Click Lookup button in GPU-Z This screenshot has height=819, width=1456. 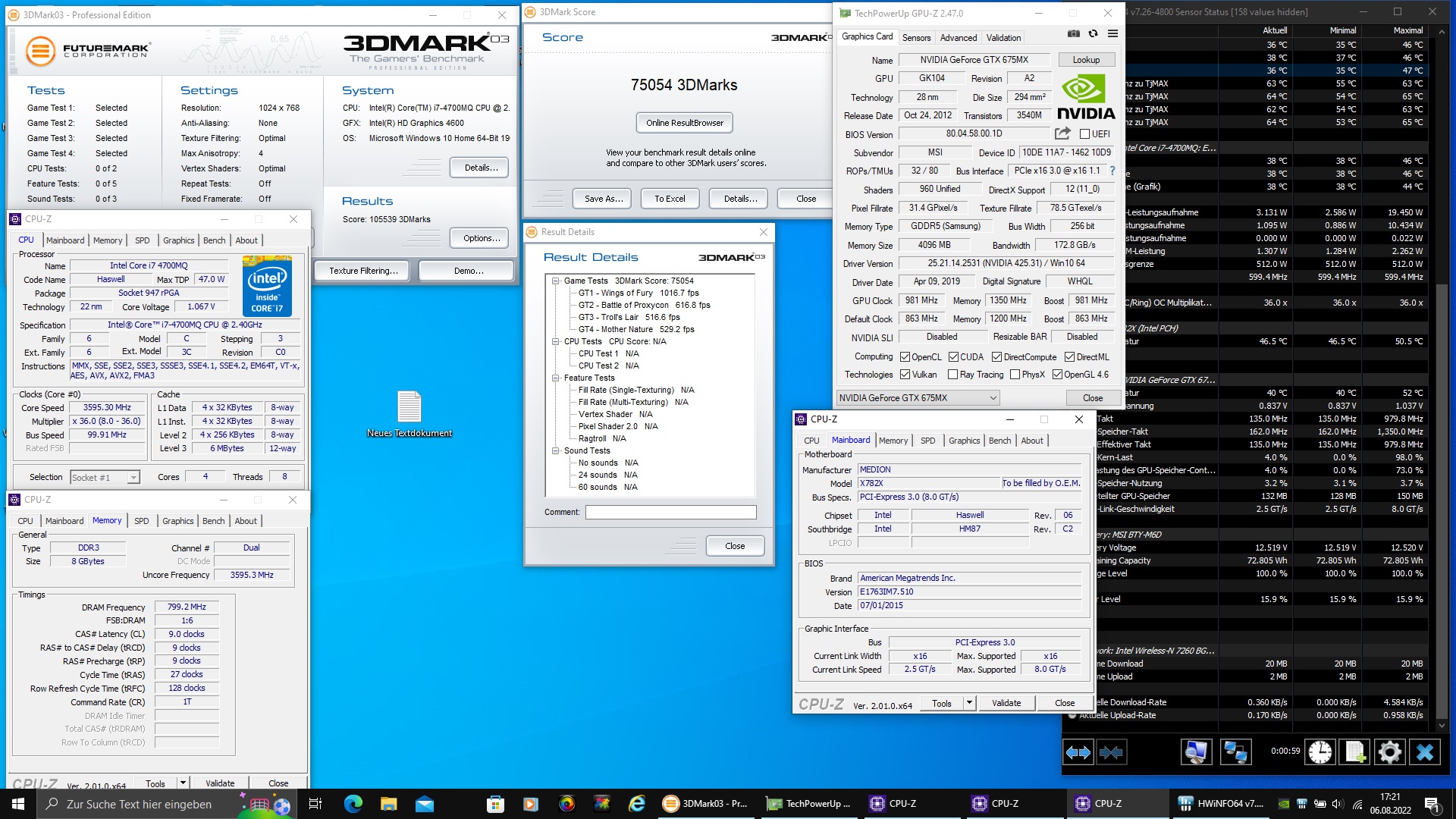click(x=1085, y=60)
